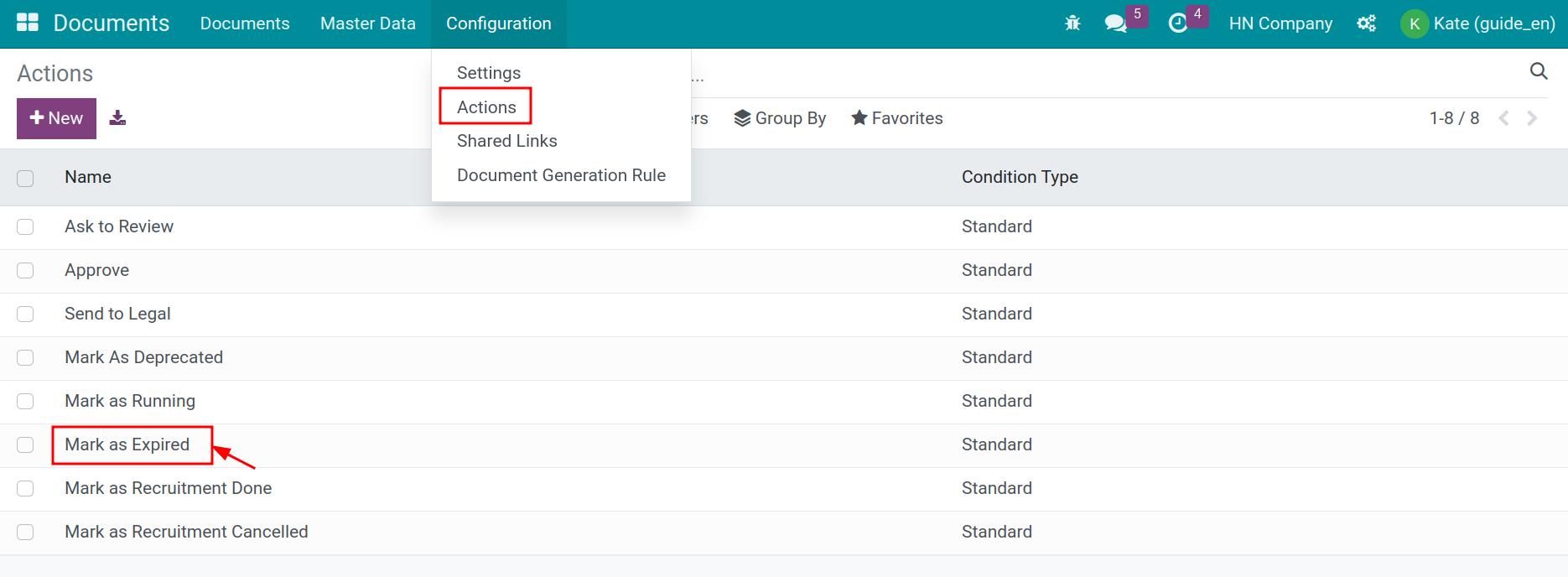Open the developer tools gears icon

[1367, 23]
